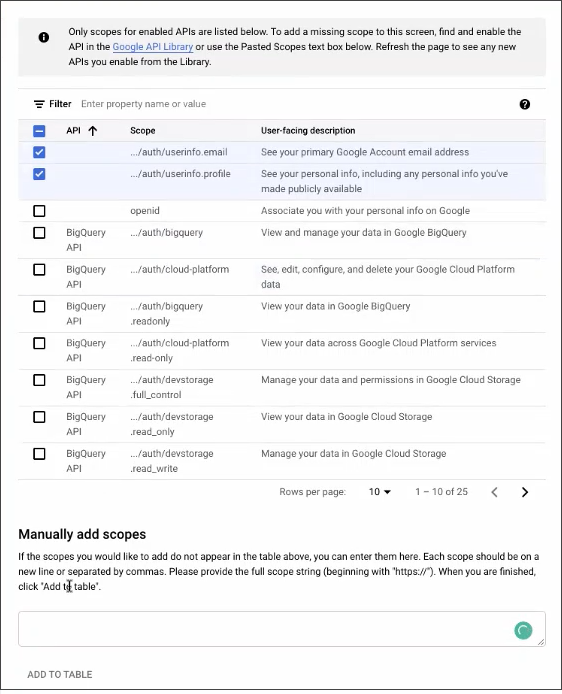Image resolution: width=562 pixels, height=694 pixels.
Task: Open the Rows per page dropdown
Action: click(380, 492)
